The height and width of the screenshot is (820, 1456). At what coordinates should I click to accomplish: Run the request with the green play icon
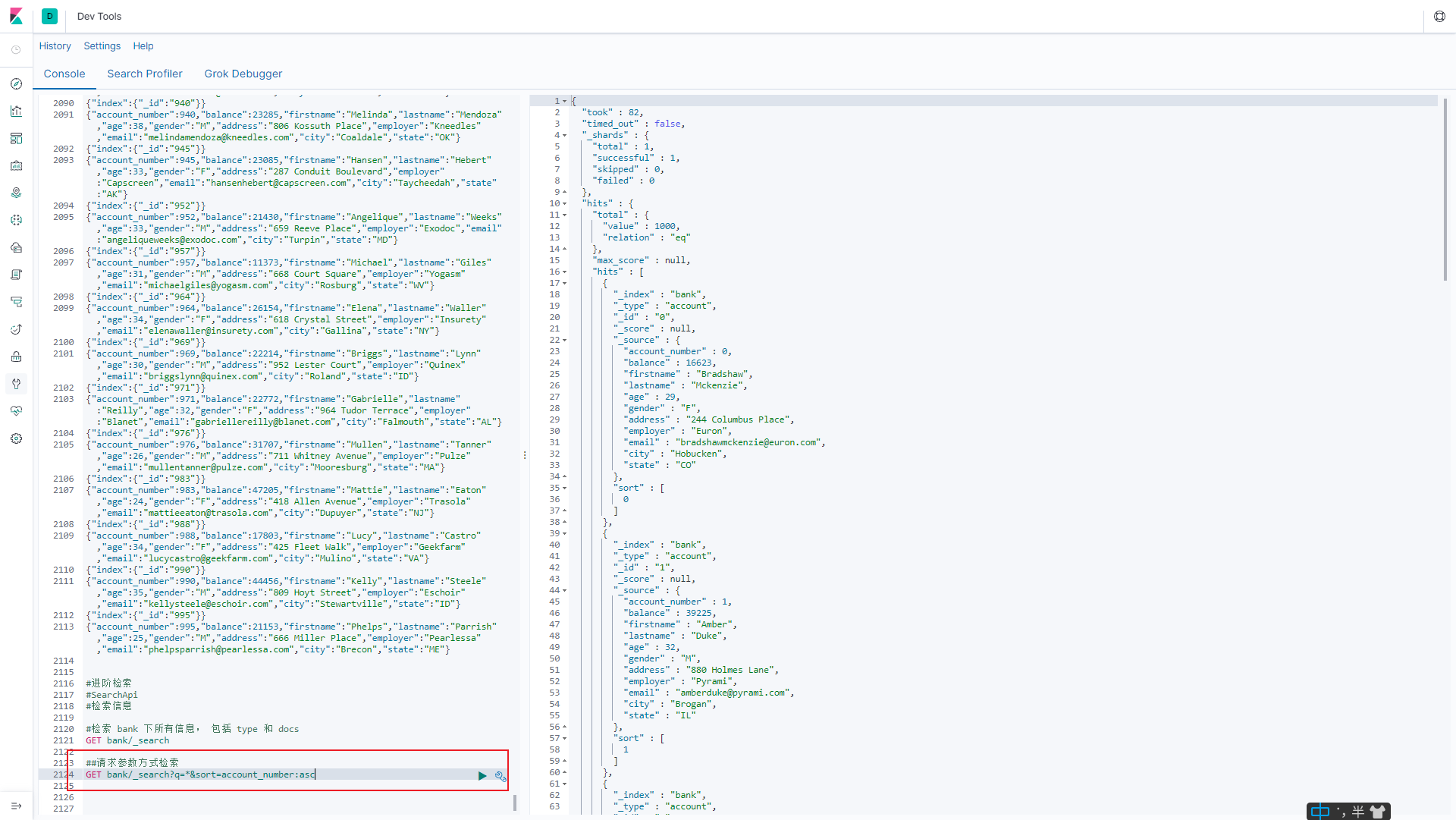click(x=482, y=775)
